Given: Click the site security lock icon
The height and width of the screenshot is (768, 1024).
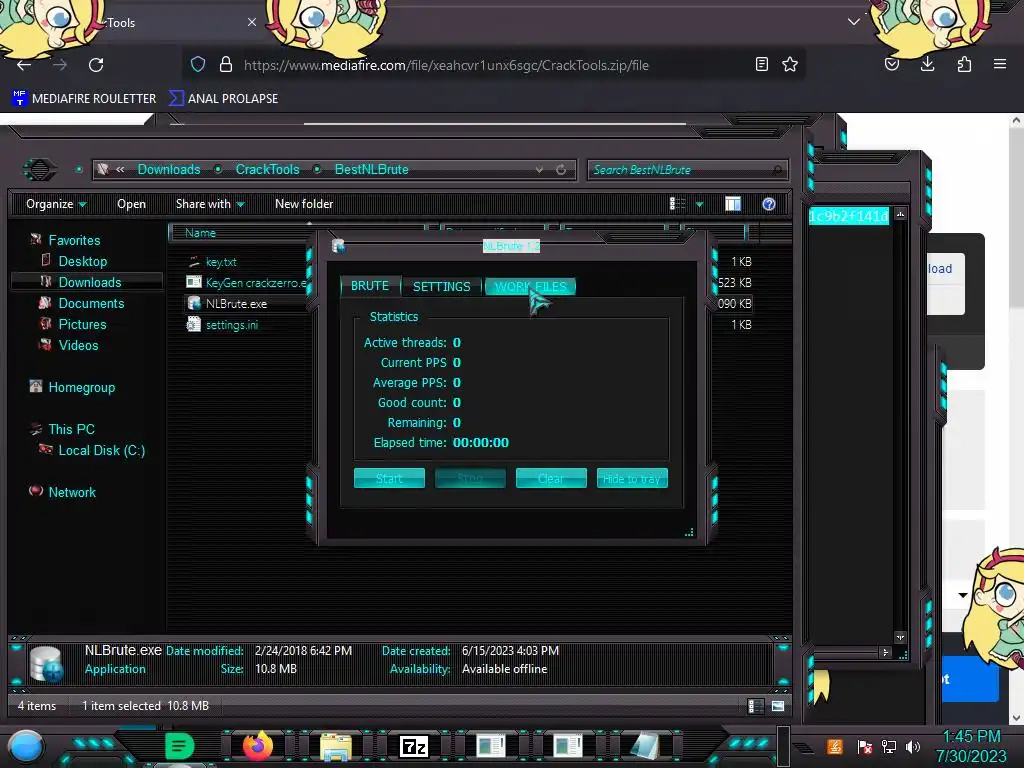Looking at the screenshot, I should [226, 64].
